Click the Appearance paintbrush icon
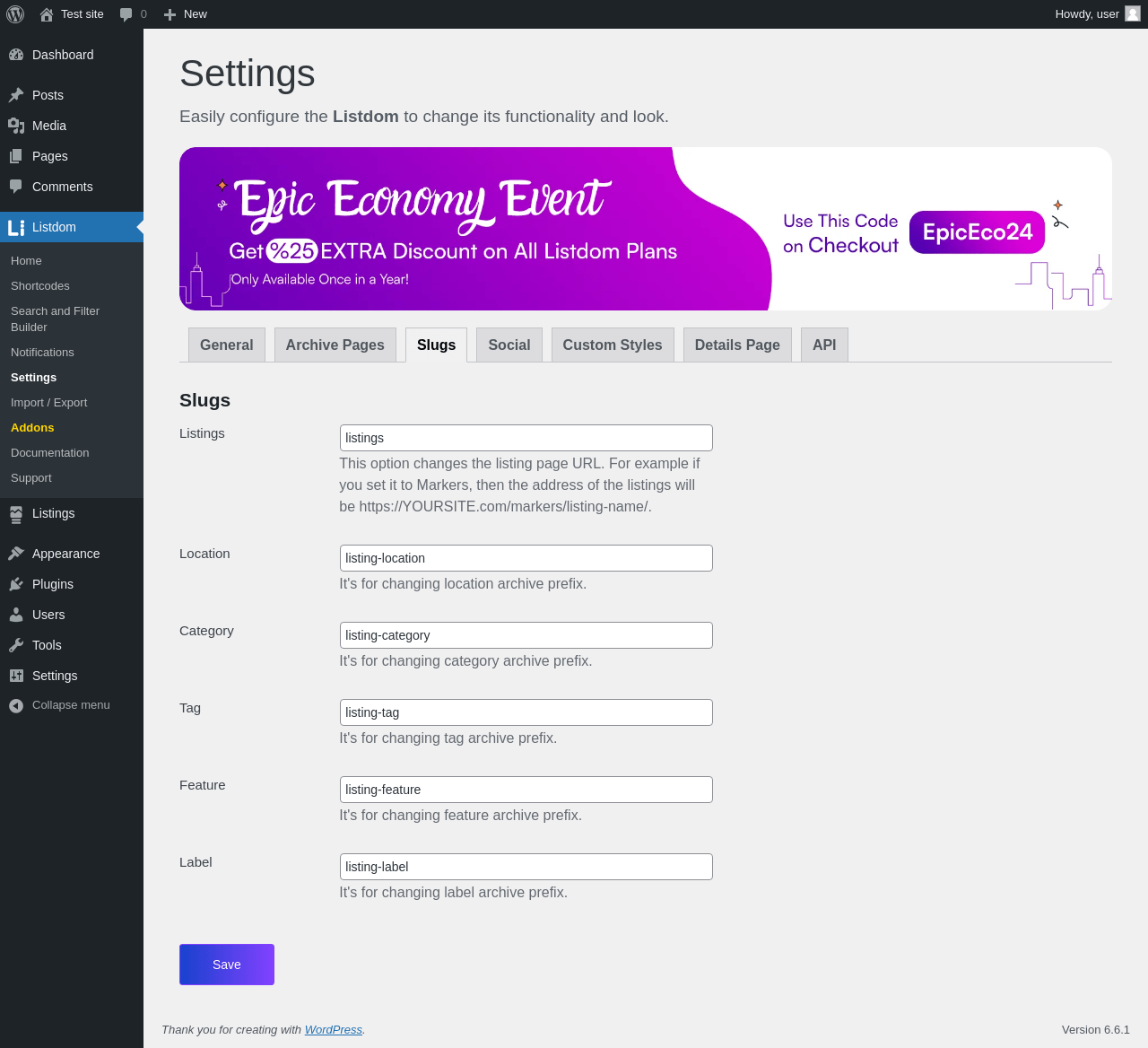Screen dimensions: 1148x1048 pyautogui.click(x=16, y=554)
